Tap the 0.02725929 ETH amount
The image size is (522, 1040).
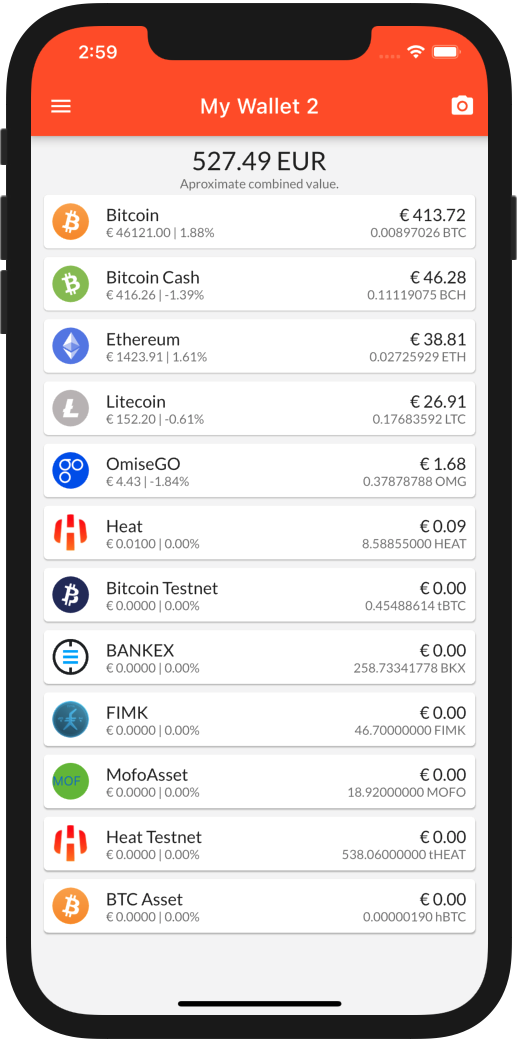tap(417, 358)
